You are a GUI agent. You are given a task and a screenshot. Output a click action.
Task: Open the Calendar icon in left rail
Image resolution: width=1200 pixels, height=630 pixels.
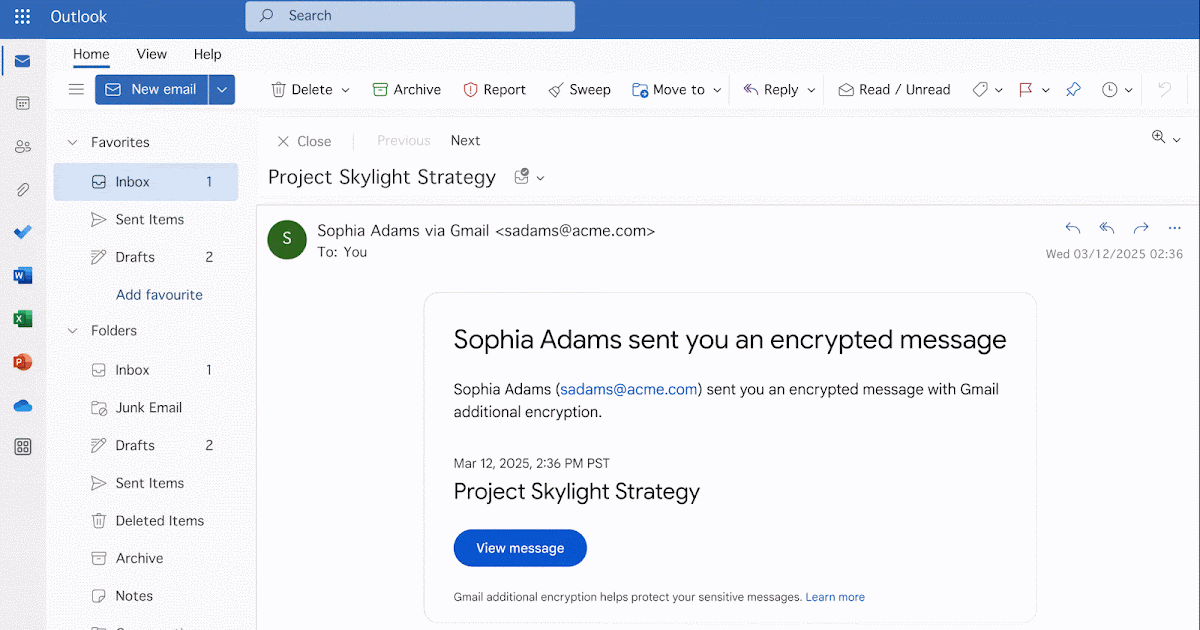tap(22, 103)
